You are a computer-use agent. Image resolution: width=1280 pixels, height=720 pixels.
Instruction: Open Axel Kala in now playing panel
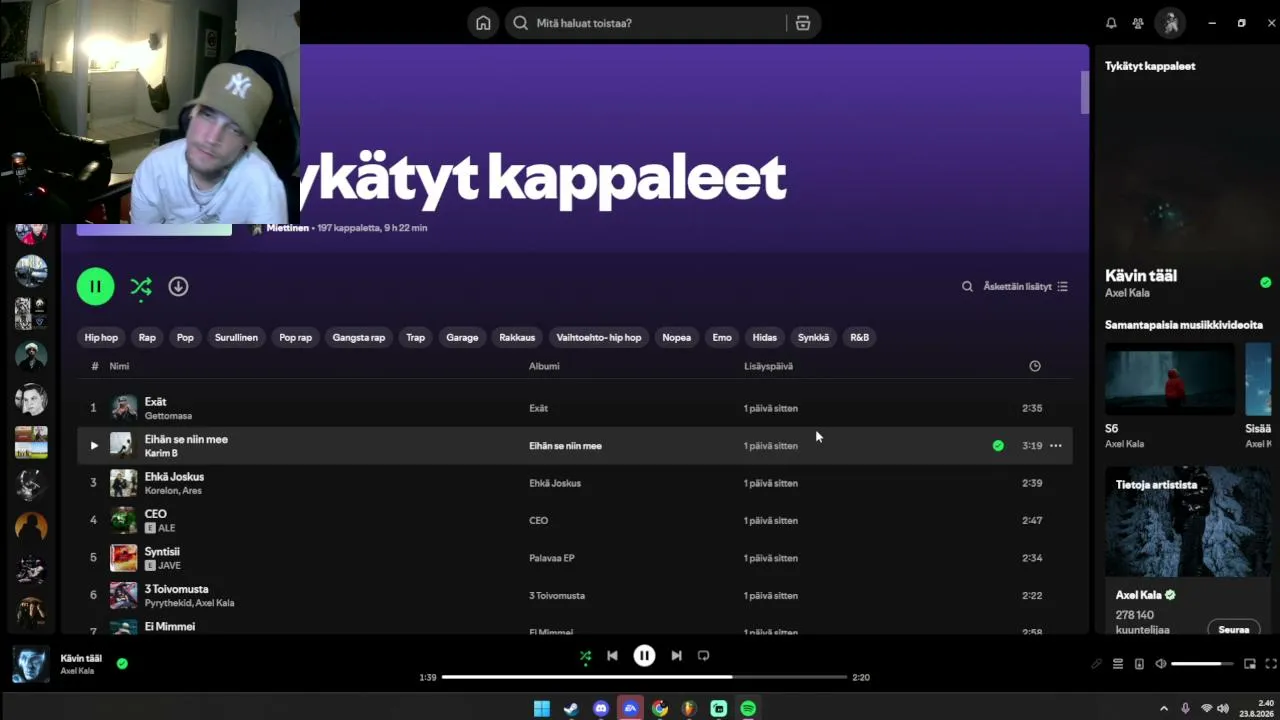coord(1127,293)
